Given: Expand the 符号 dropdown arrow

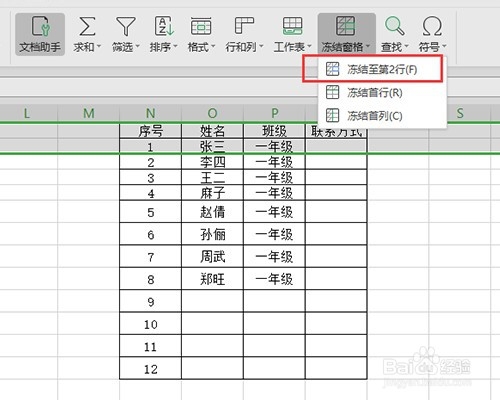Looking at the screenshot, I should [x=444, y=47].
